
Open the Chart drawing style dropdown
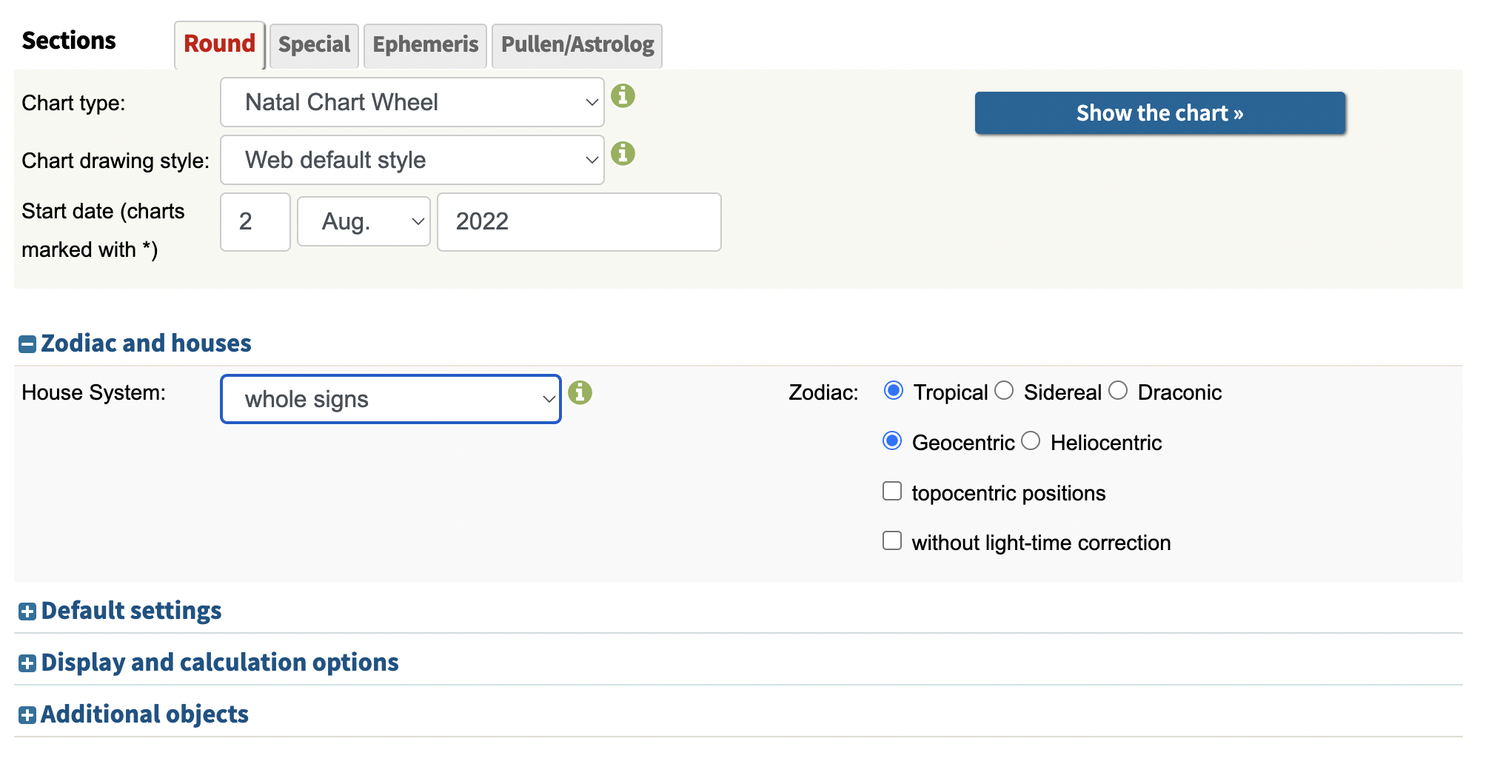click(412, 160)
